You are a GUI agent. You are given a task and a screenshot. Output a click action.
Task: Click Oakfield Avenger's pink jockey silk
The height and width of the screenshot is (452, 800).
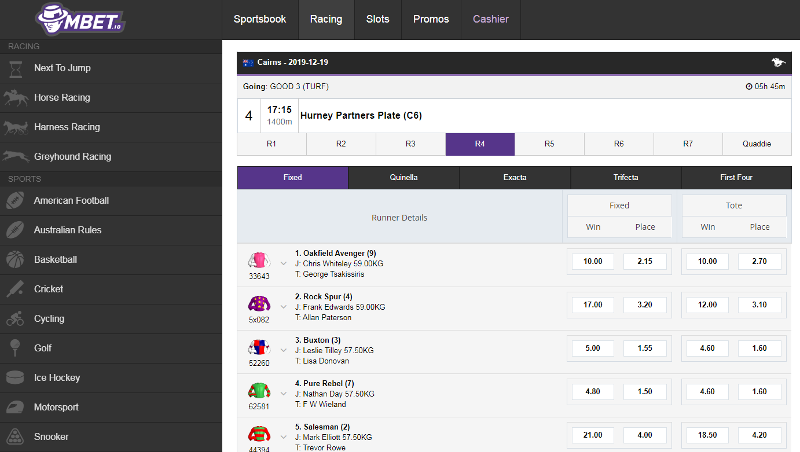259,260
